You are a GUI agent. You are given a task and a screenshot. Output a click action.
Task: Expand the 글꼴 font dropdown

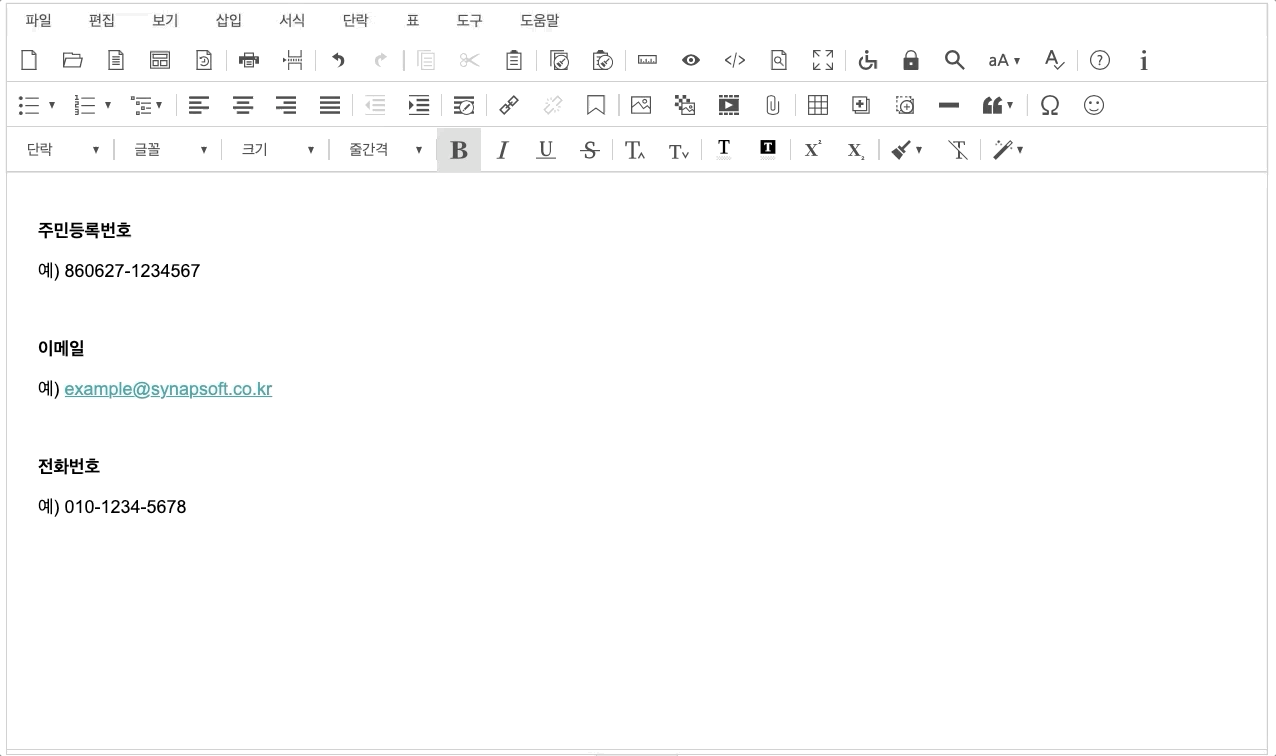170,150
